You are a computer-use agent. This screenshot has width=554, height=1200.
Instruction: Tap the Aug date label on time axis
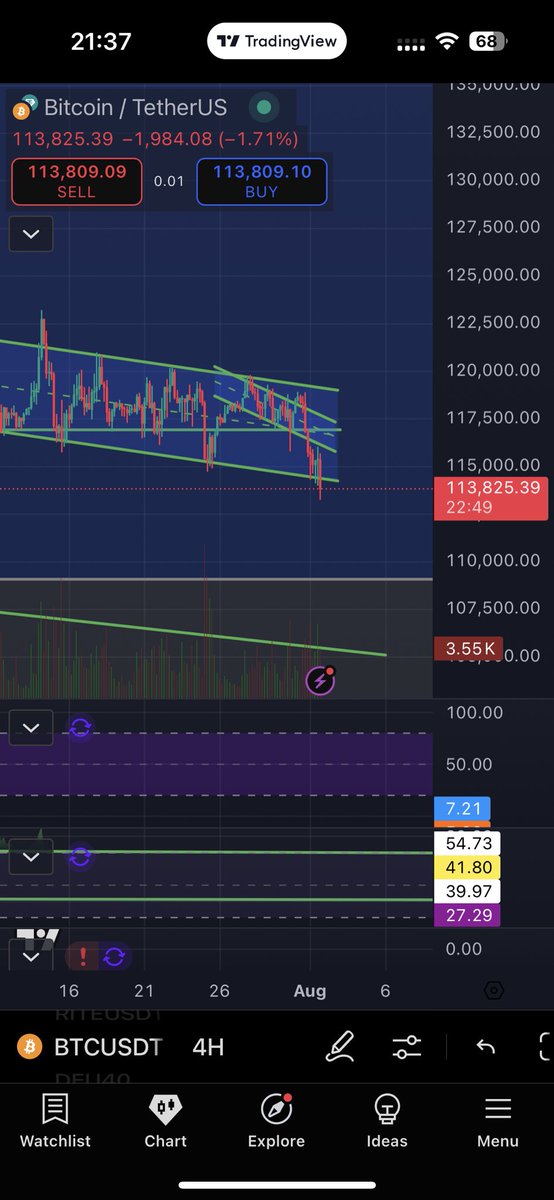(x=309, y=991)
